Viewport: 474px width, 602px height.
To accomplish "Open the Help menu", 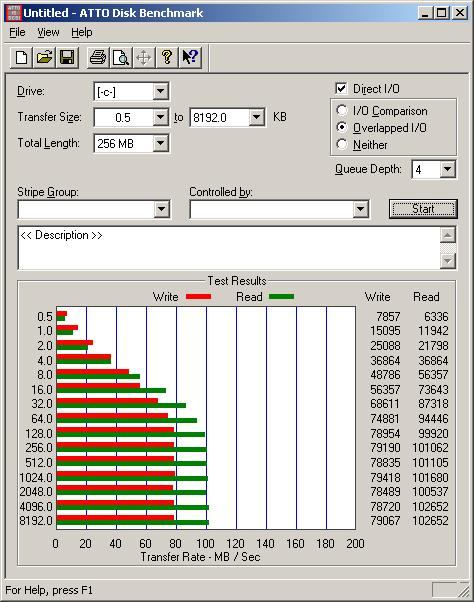I will (x=82, y=32).
